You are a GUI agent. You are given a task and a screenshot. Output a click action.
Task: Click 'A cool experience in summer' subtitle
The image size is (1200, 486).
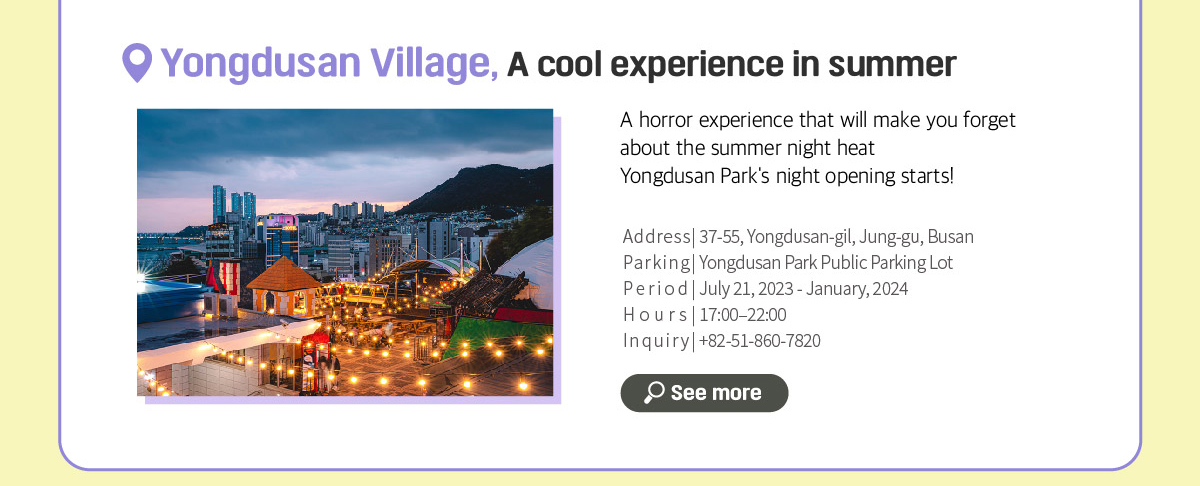click(x=732, y=64)
